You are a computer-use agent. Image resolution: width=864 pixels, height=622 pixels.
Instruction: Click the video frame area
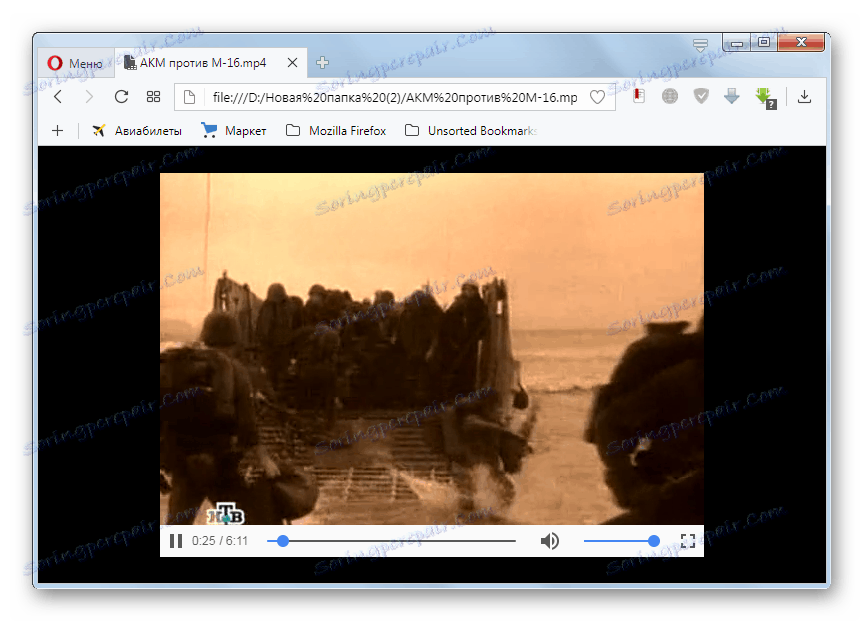click(431, 348)
